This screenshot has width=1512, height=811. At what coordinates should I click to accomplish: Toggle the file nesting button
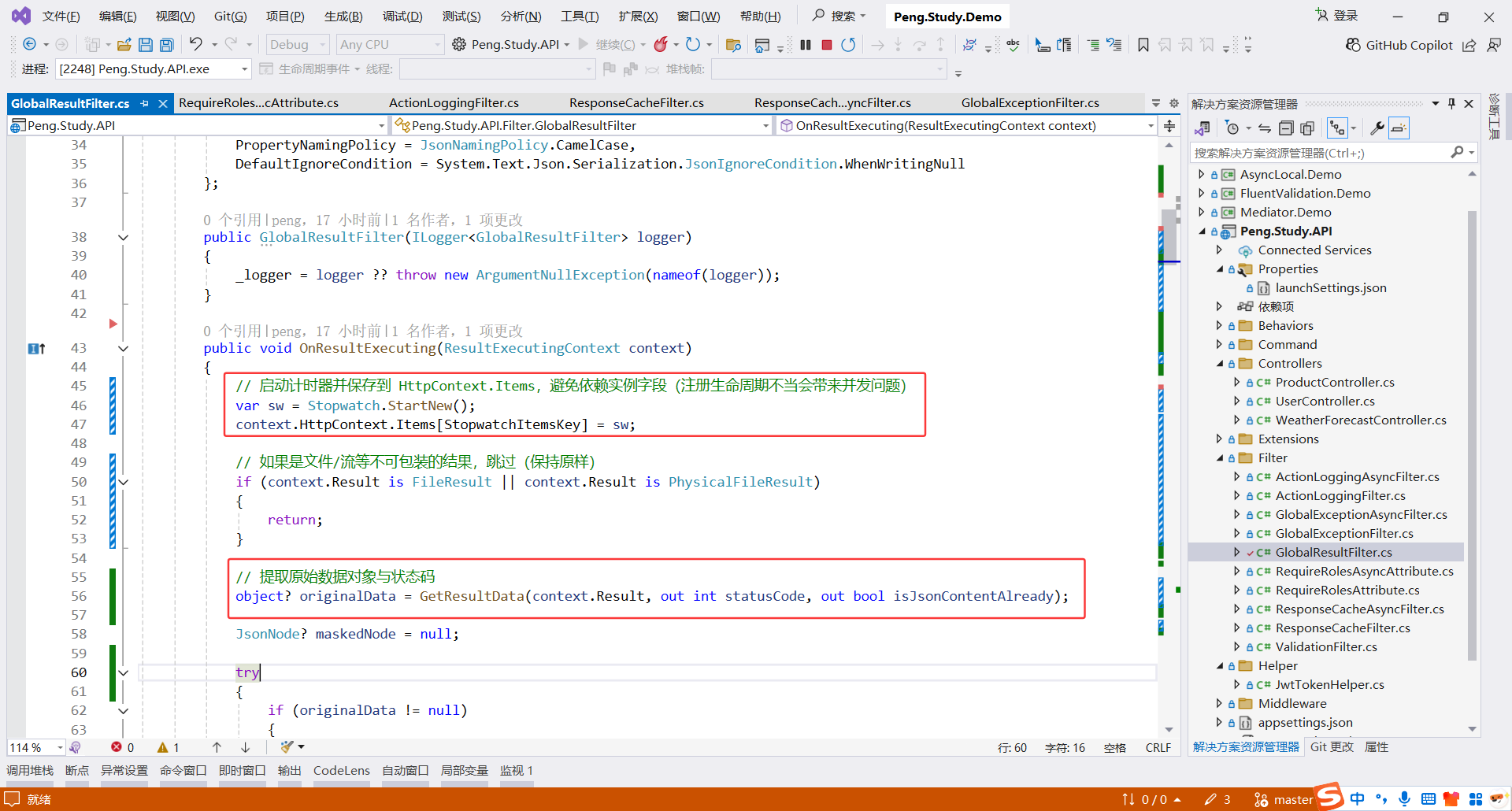1337,128
